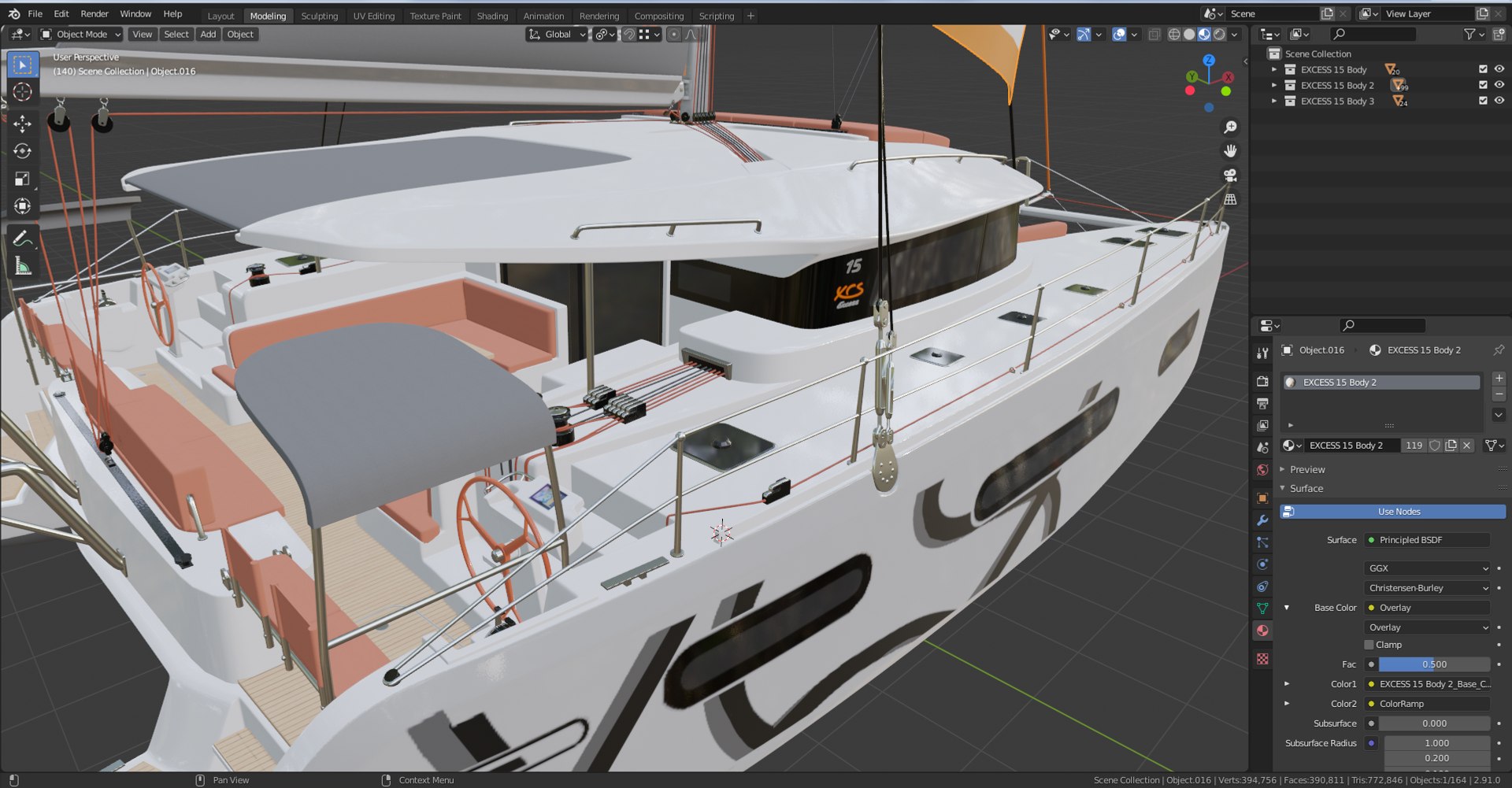Click the Zoom viewport gizmo icon
This screenshot has width=1512, height=788.
pyautogui.click(x=1230, y=127)
